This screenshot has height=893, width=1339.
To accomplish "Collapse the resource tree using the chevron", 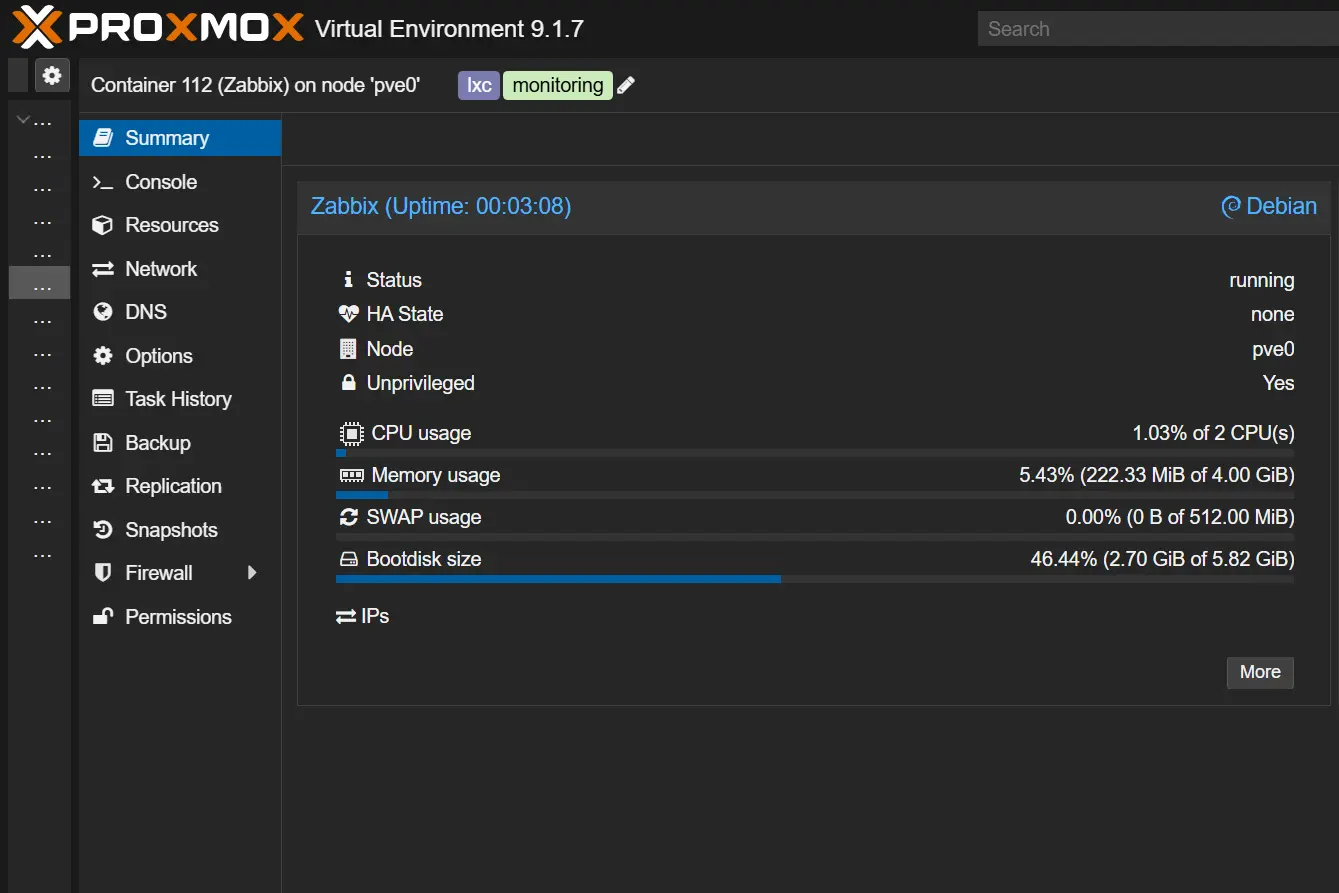I will point(22,118).
